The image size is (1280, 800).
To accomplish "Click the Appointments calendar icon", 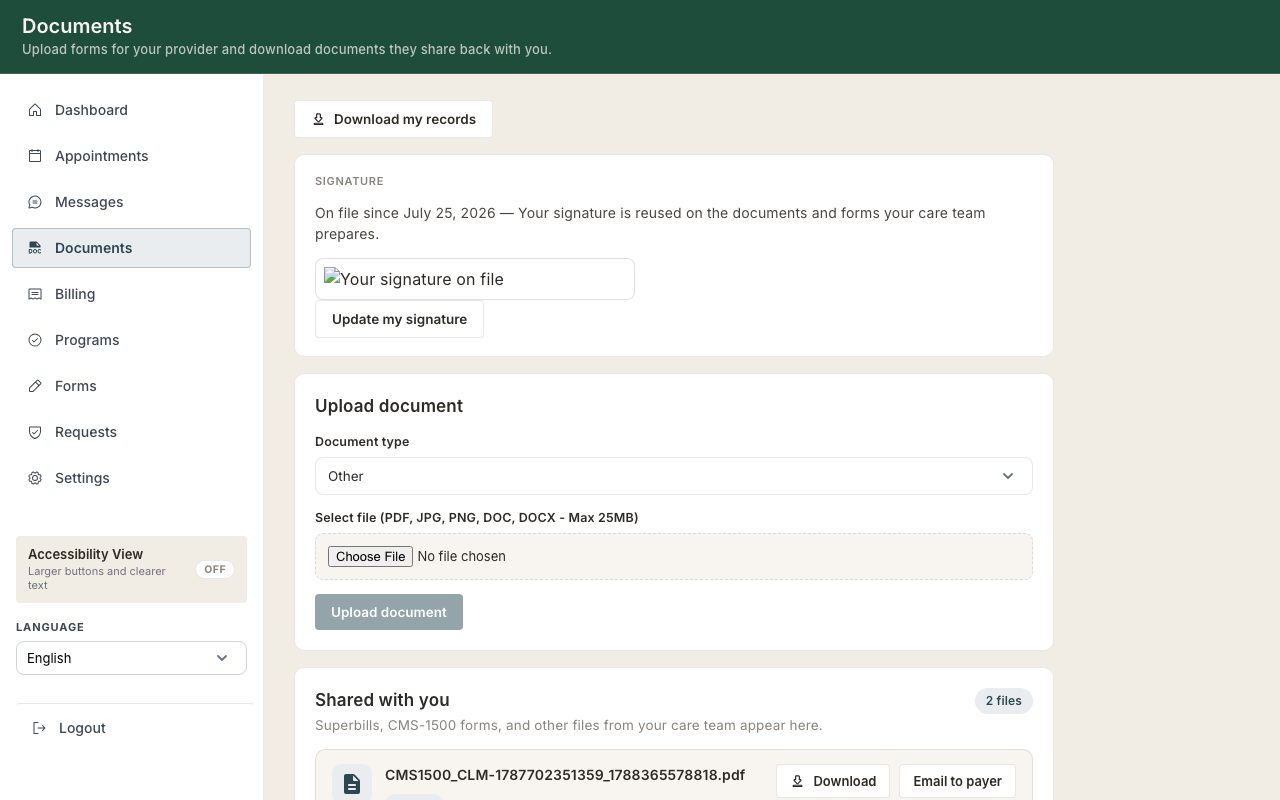I will click(35, 156).
